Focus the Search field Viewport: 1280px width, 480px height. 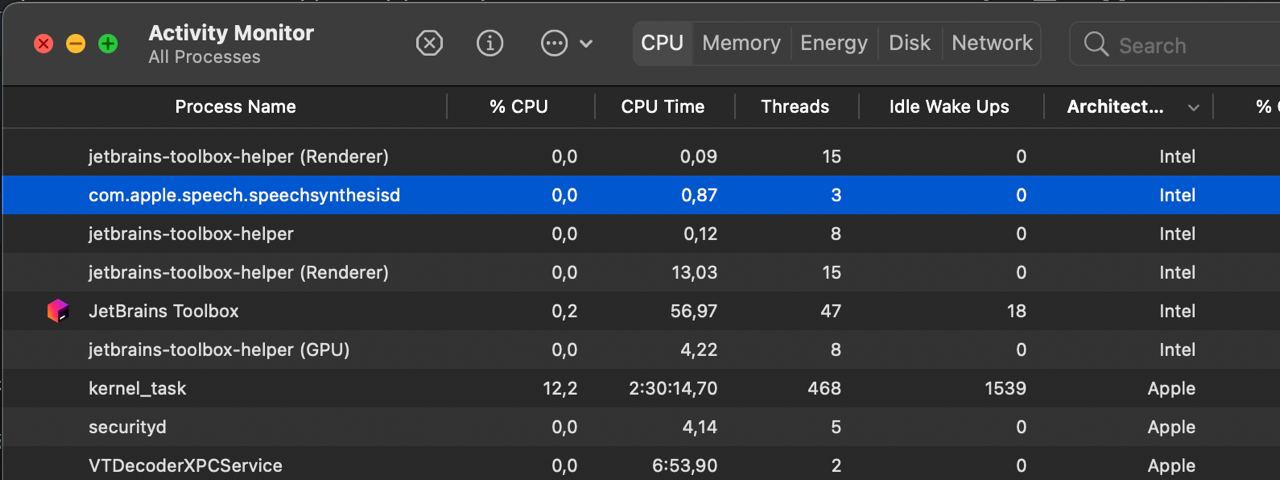pos(1175,45)
